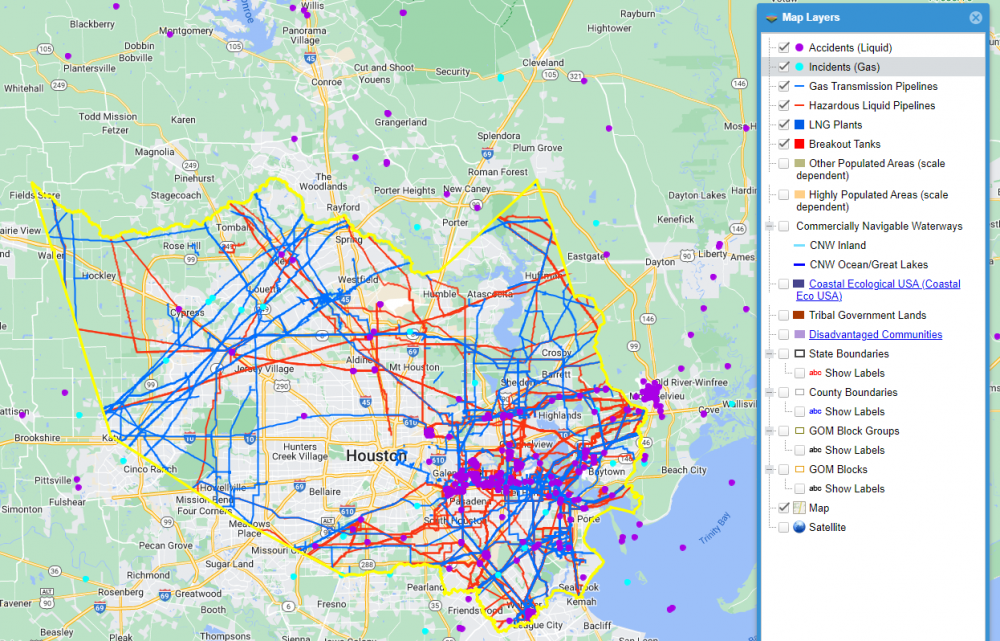Click the State Boundaries square icon
The image size is (1000, 641).
tap(799, 354)
